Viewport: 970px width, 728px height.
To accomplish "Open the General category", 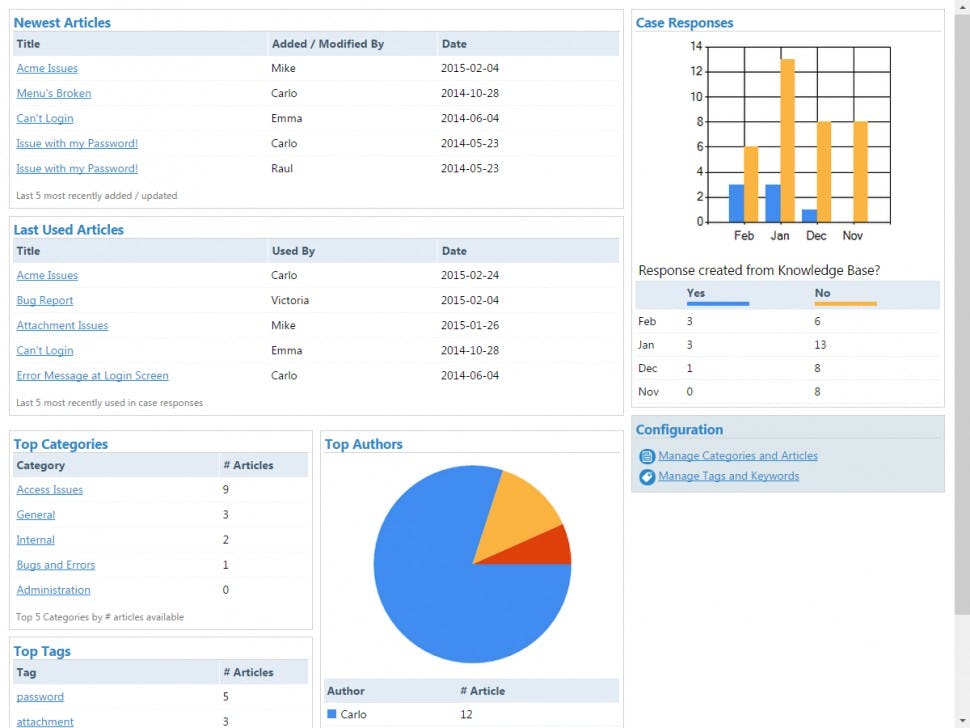I will coord(35,515).
